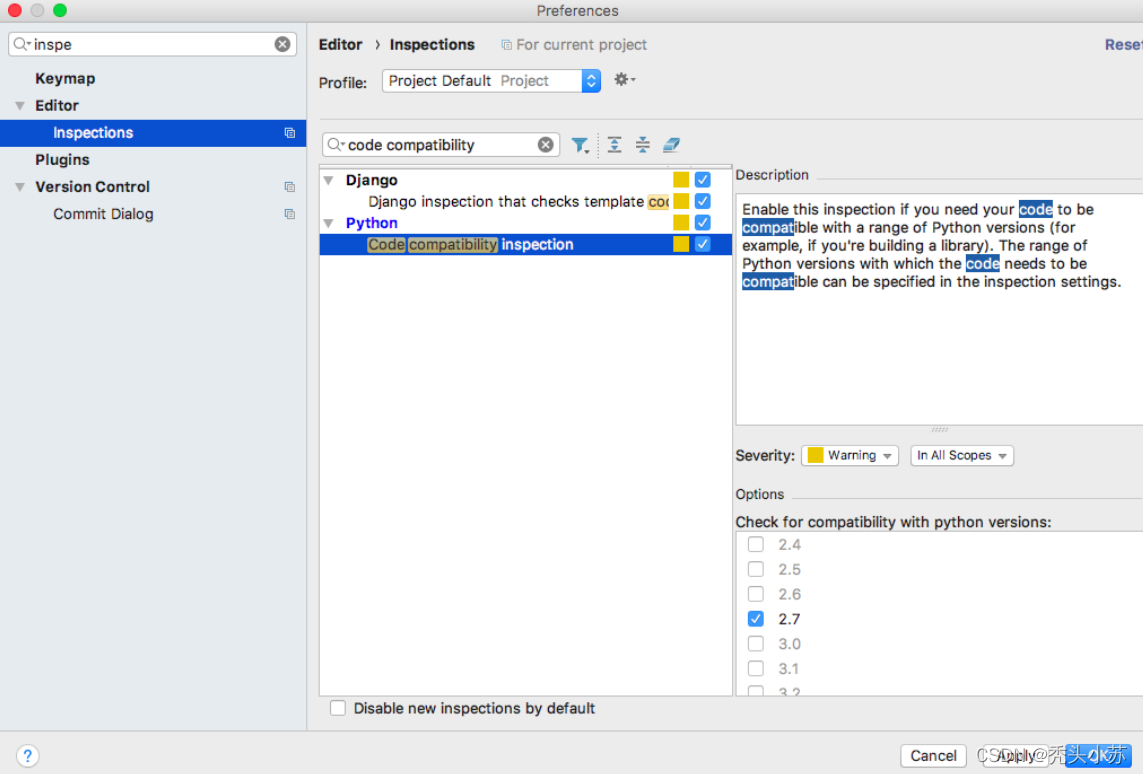The width and height of the screenshot is (1143, 774).
Task: Clear the inspe sidebar search text
Action: click(282, 44)
